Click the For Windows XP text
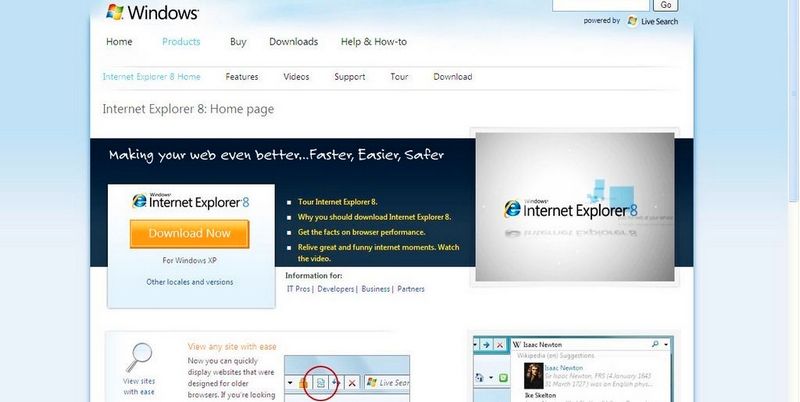The height and width of the screenshot is (402, 800). coord(190,260)
